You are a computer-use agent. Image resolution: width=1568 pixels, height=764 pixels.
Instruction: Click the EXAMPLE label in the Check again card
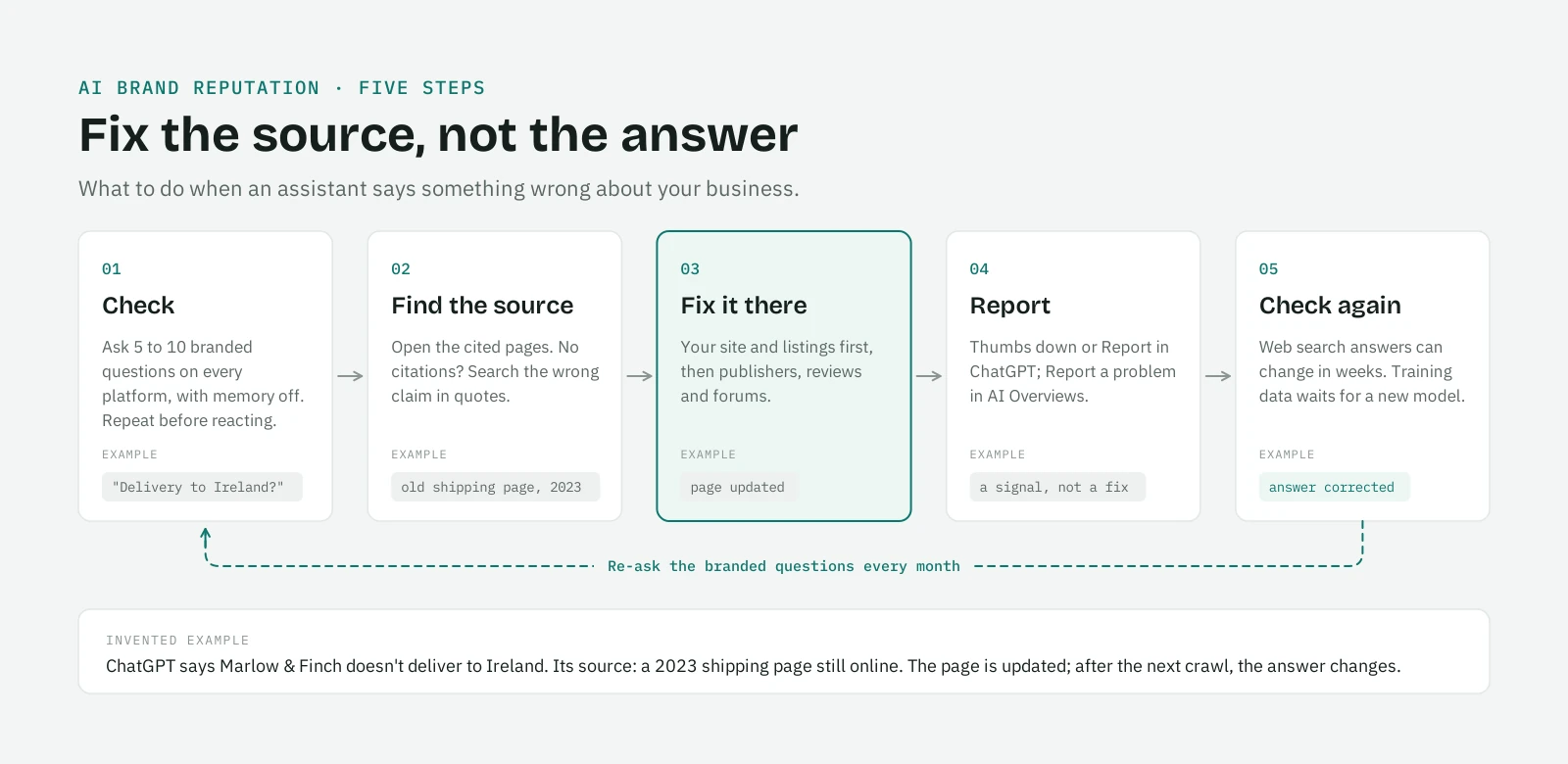1286,454
